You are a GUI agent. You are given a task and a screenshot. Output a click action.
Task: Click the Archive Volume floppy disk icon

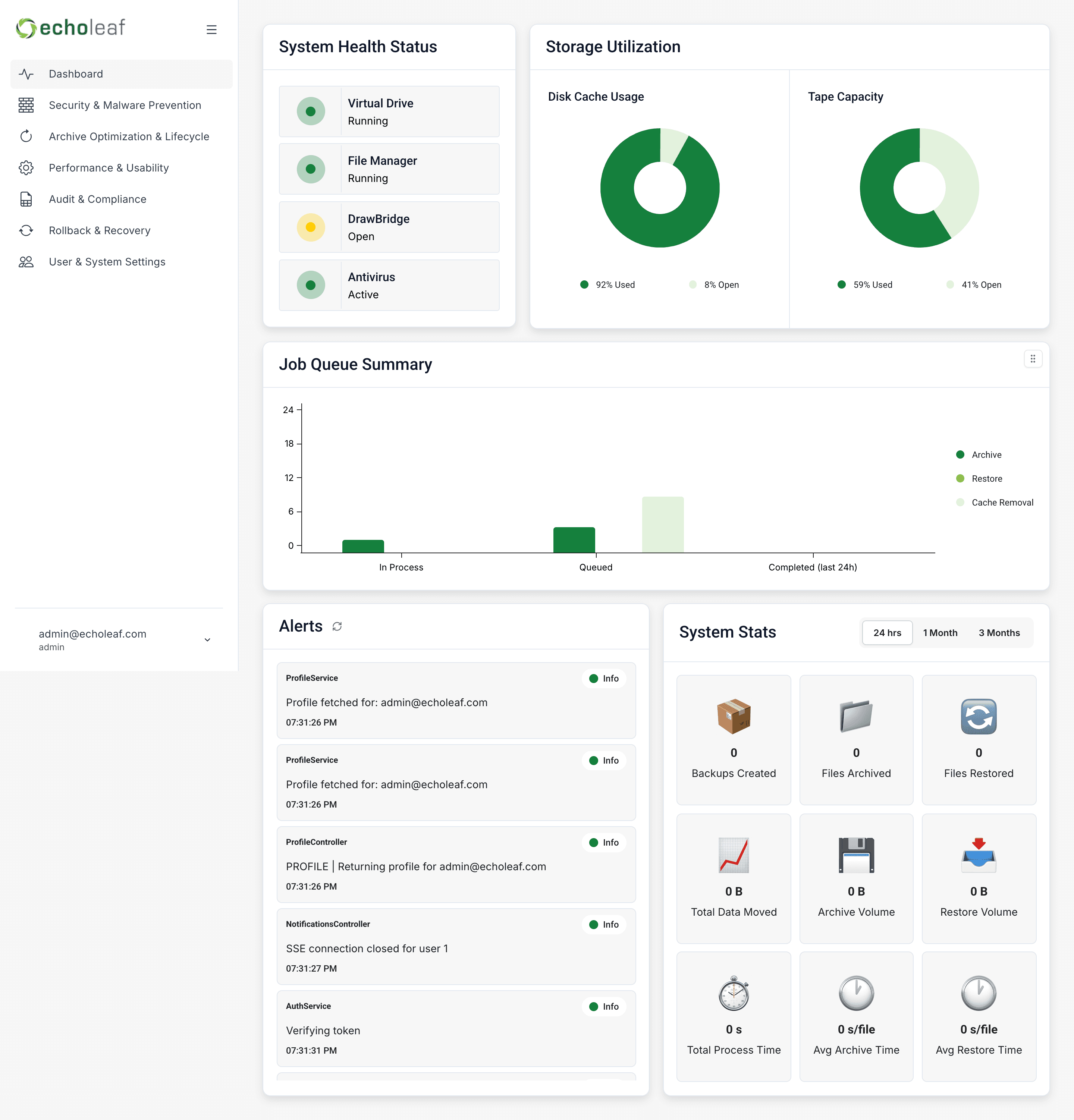[855, 855]
